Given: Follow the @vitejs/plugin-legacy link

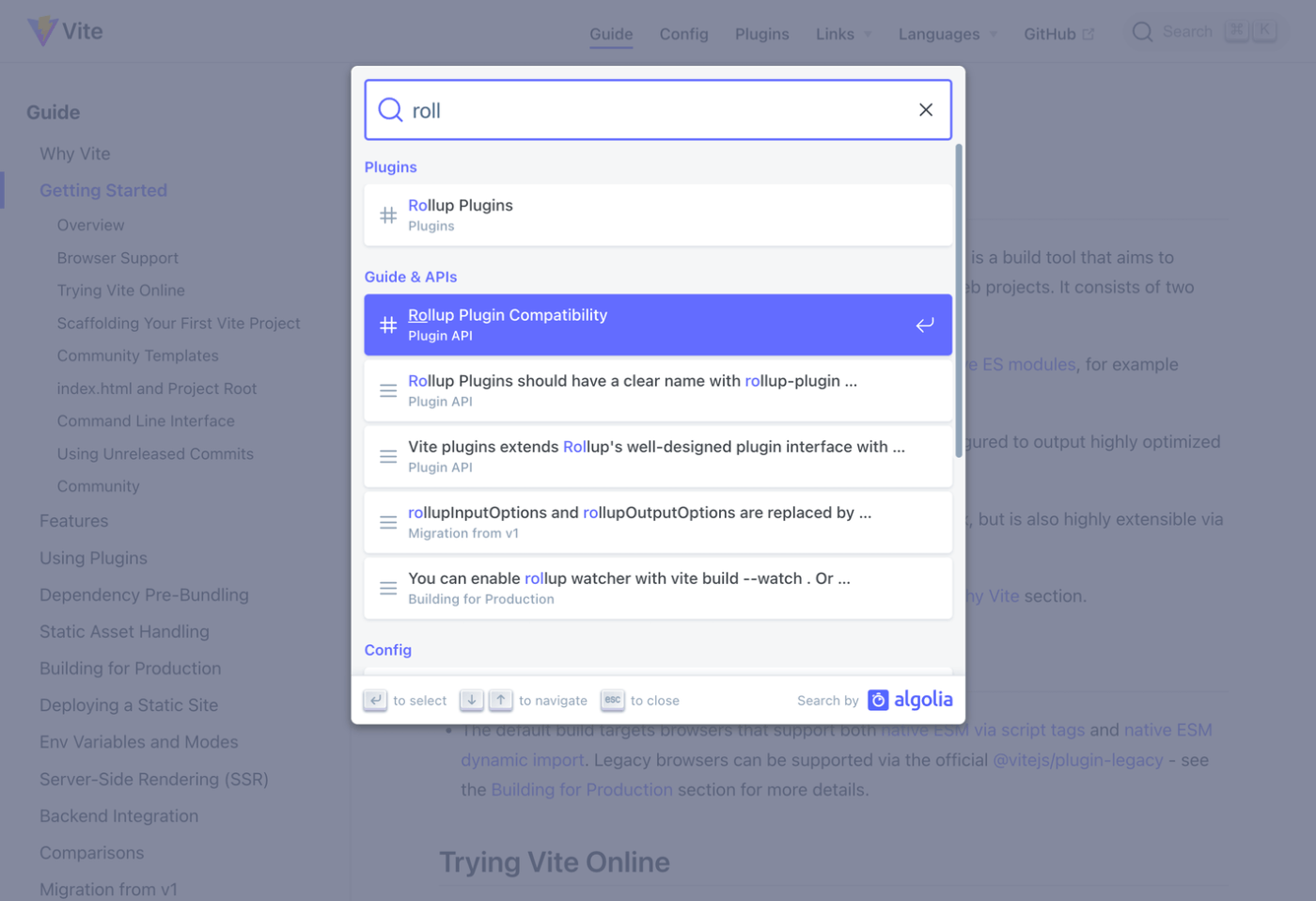Looking at the screenshot, I should (1078, 760).
